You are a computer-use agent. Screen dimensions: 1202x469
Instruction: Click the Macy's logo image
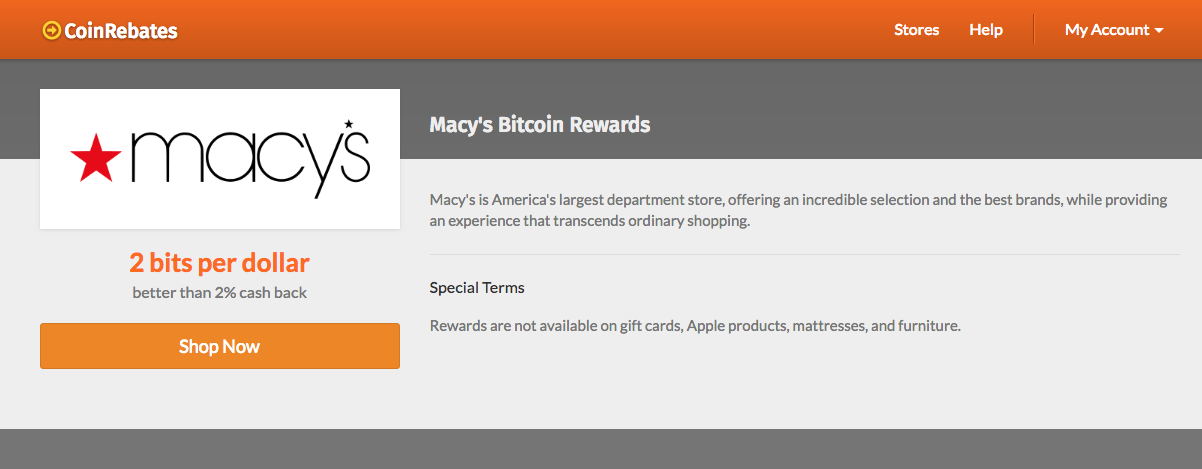[220, 158]
